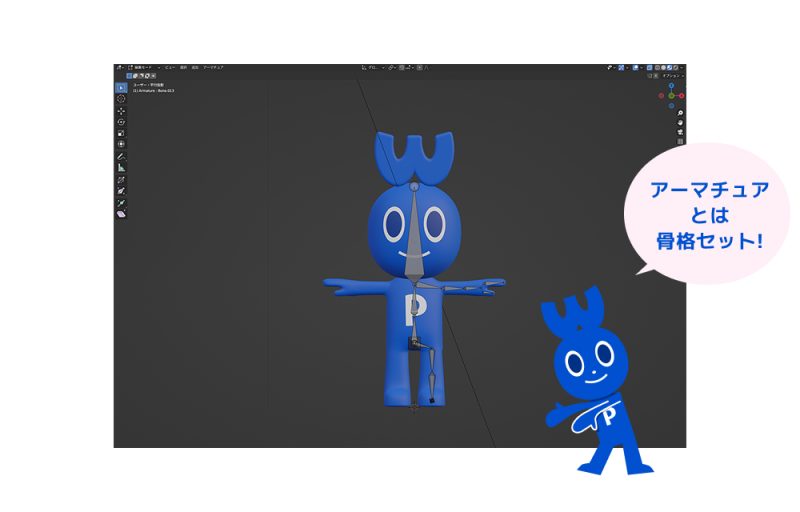Choose the Measure ruler tool

point(121,168)
